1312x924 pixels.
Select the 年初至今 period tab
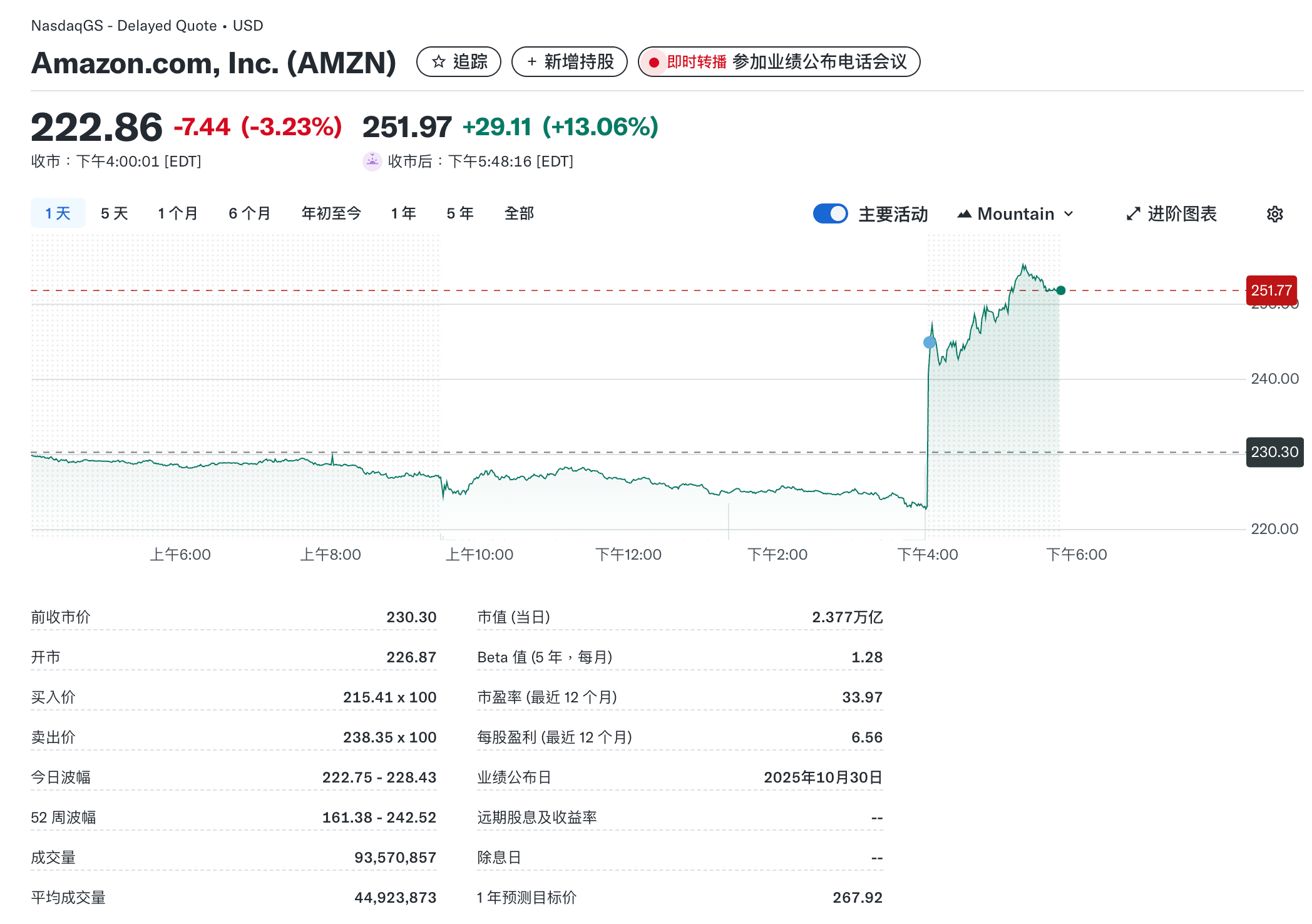point(331,213)
